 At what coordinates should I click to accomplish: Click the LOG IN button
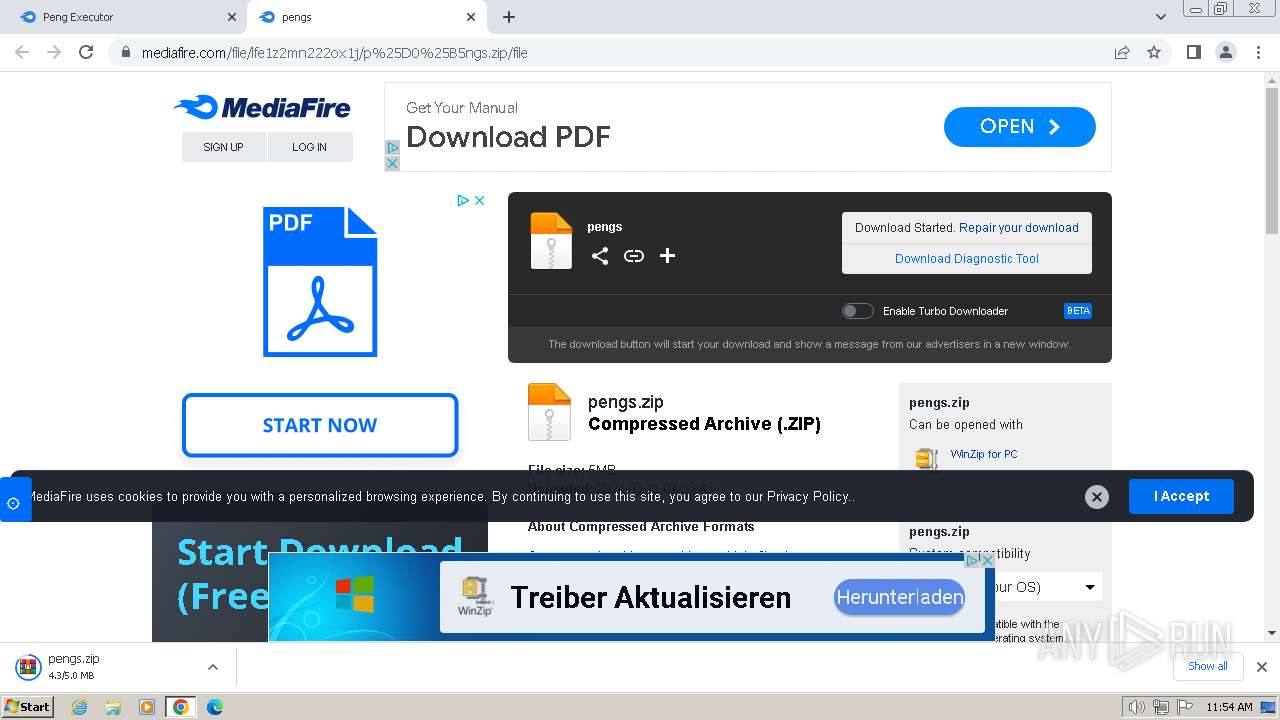pos(310,147)
